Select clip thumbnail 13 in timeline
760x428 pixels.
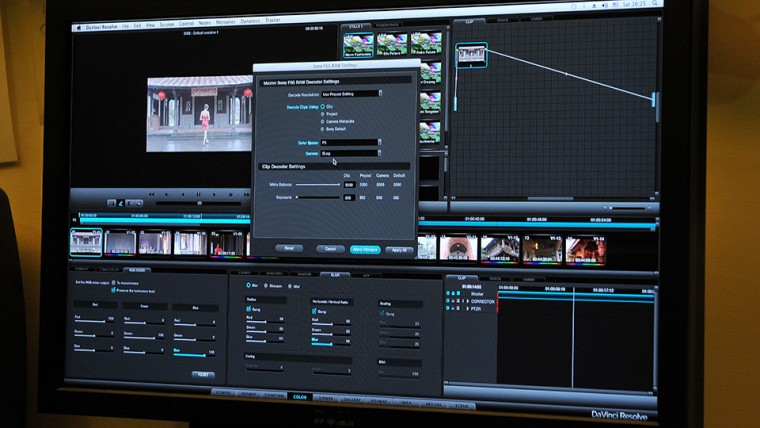click(542, 249)
